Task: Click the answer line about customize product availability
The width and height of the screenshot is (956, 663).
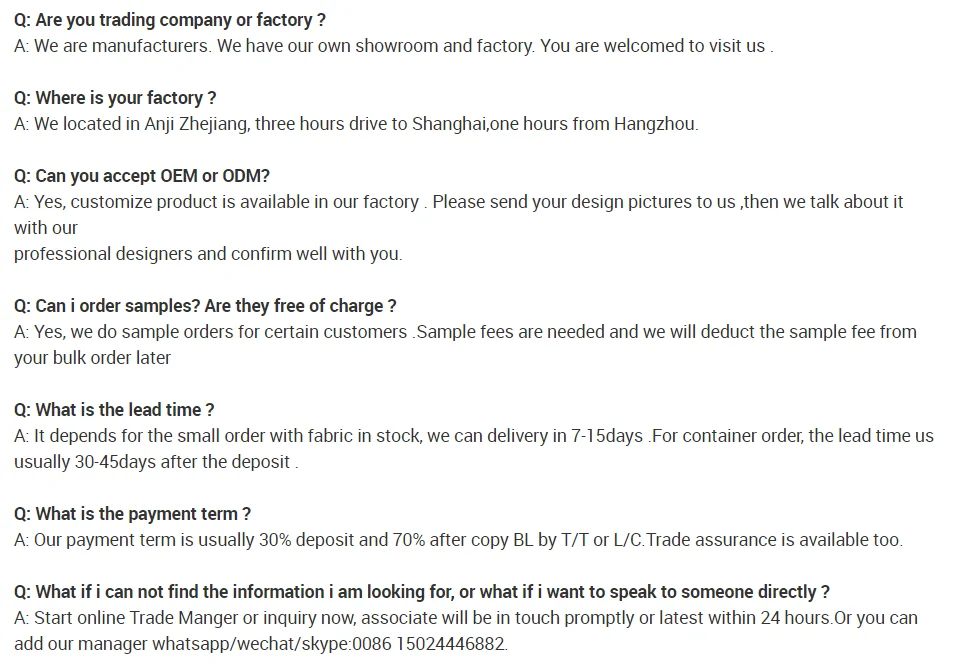Action: (x=458, y=202)
